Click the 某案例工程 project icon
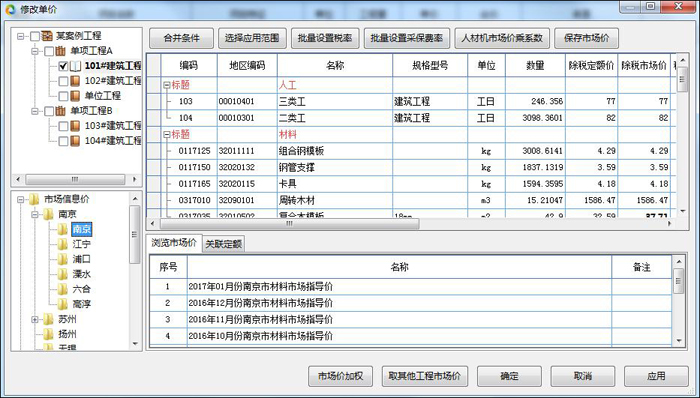The height and width of the screenshot is (398, 700). pos(47,36)
